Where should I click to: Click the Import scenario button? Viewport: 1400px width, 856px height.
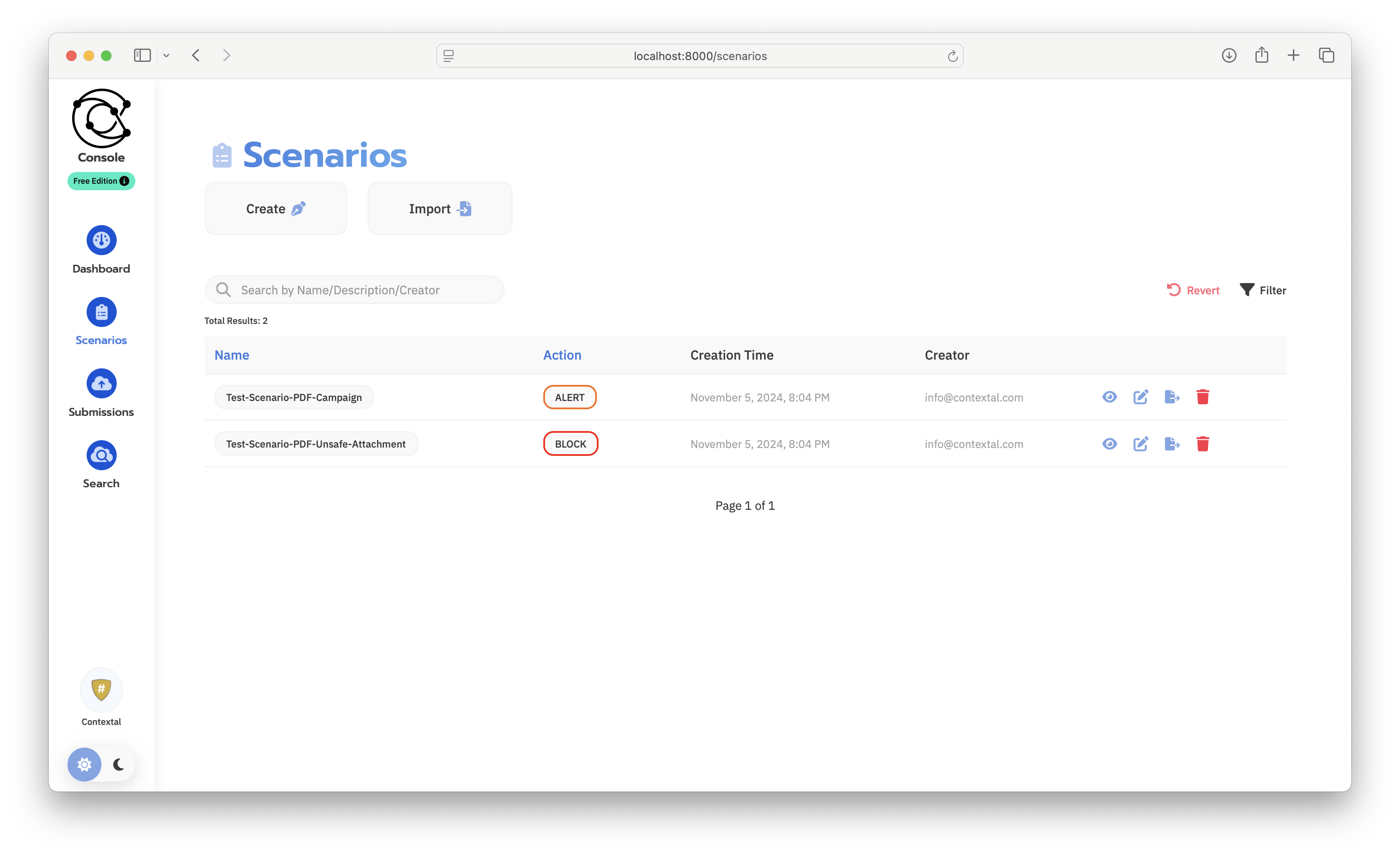(x=440, y=209)
